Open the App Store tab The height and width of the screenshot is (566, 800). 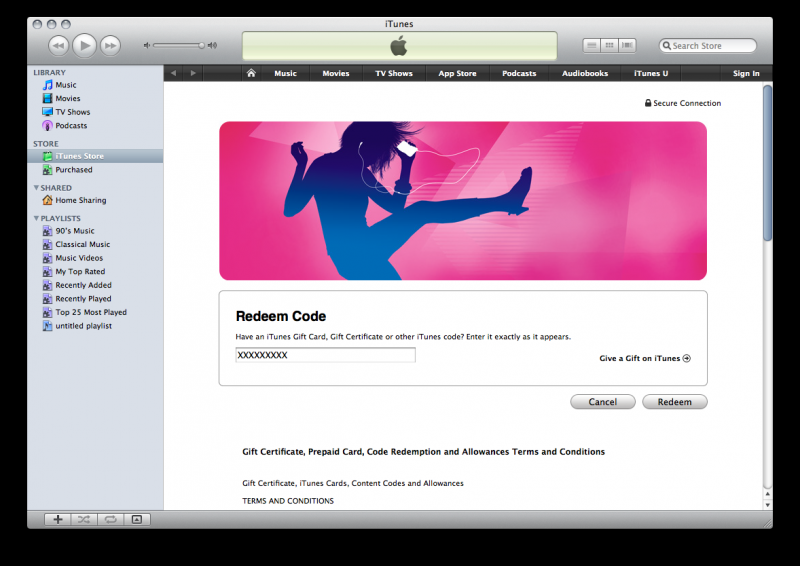(457, 73)
